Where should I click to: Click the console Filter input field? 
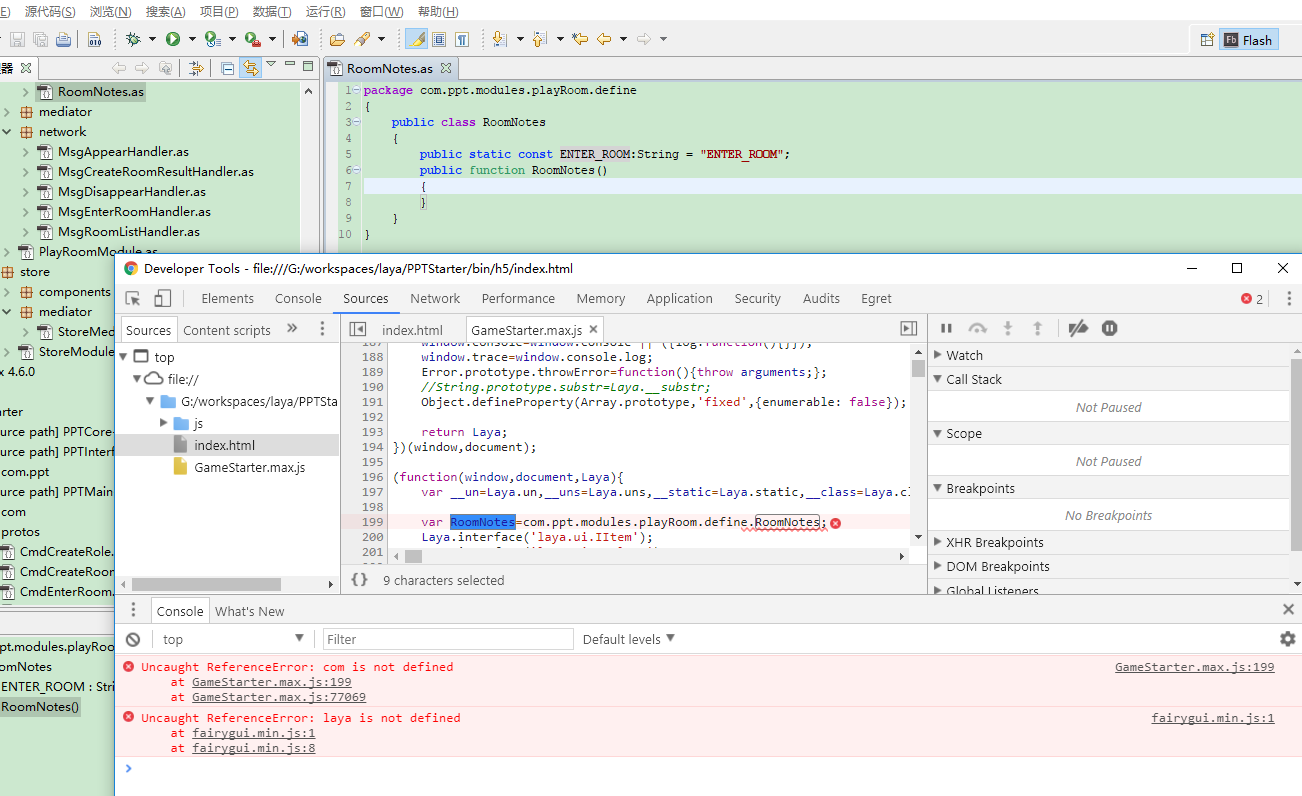tap(448, 639)
